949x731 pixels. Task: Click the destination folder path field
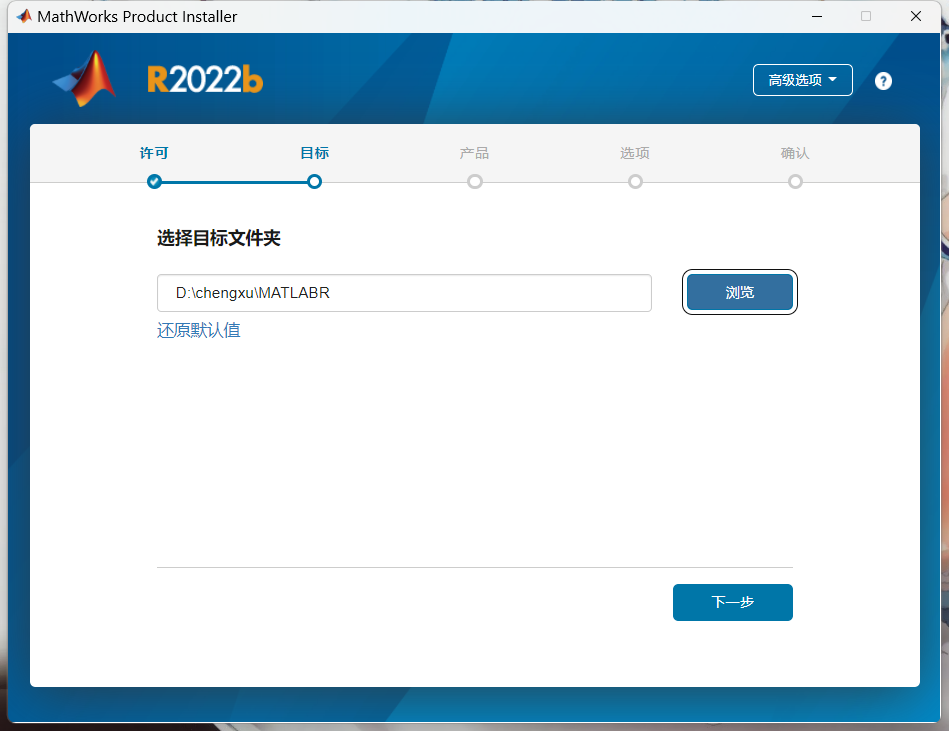coord(404,293)
